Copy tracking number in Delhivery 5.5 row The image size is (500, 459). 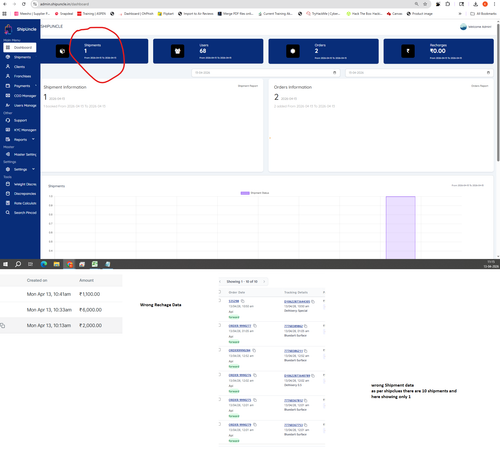pos(313,376)
